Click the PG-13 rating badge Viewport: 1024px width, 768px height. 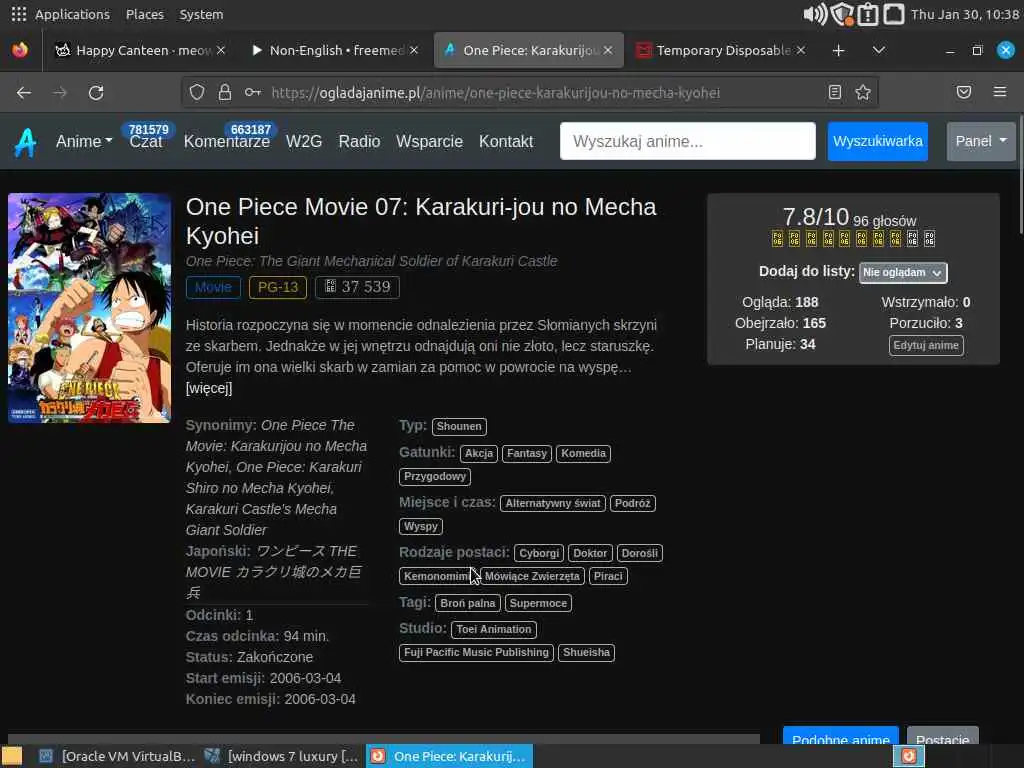(278, 287)
